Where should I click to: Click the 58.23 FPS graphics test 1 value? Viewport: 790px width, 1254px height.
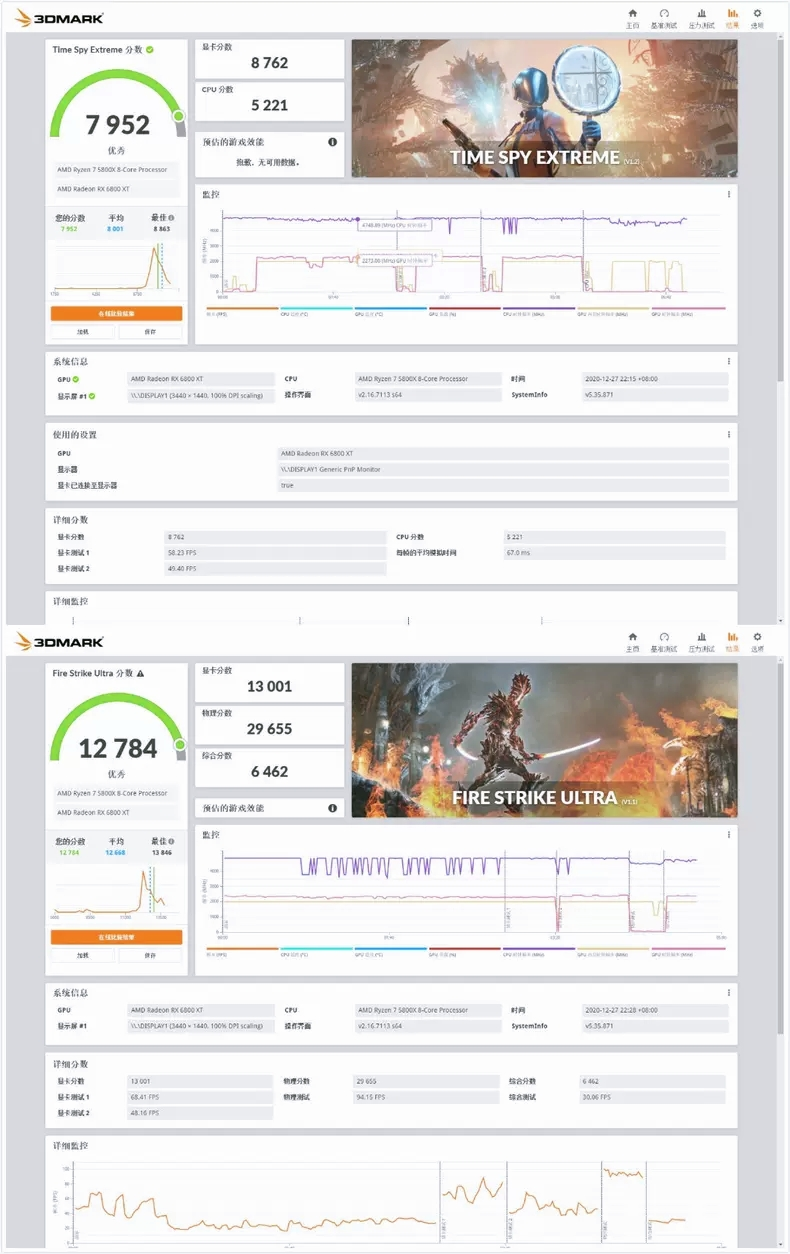pos(275,552)
